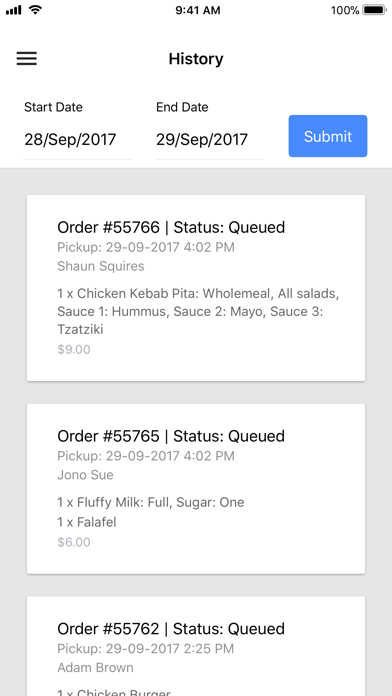Select the Fluffy Milk order line
This screenshot has width=392, height=696.
click(150, 502)
